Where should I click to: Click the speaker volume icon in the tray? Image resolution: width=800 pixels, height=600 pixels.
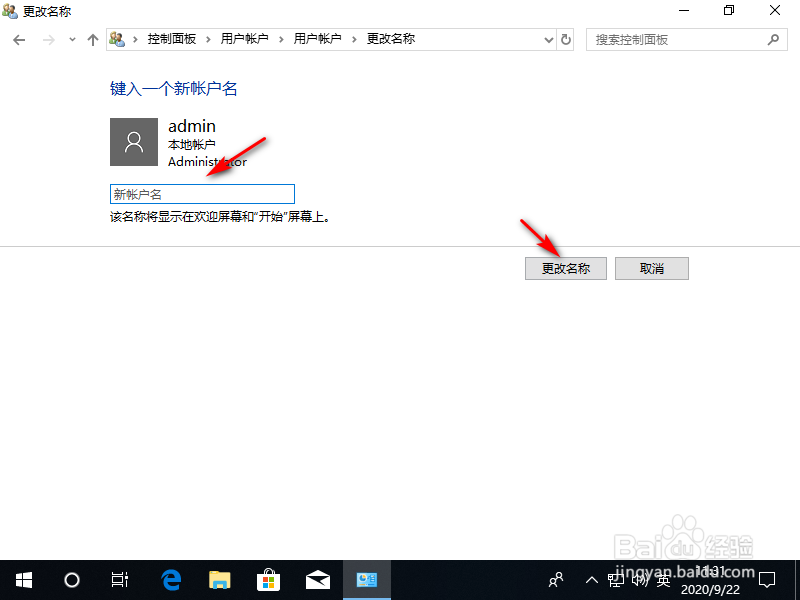(640, 580)
